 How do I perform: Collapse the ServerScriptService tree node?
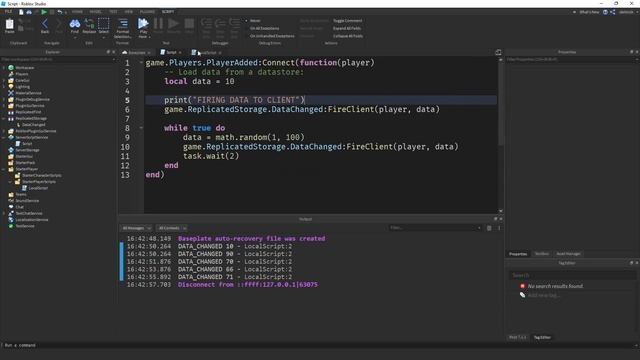pyautogui.click(x=4, y=138)
